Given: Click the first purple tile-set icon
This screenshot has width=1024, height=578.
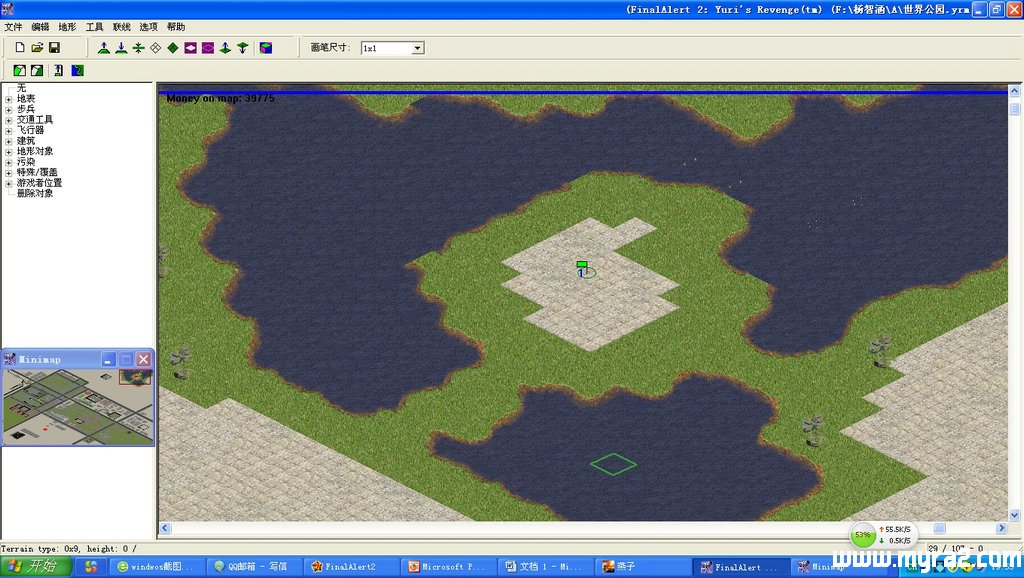Looking at the screenshot, I should (x=191, y=48).
